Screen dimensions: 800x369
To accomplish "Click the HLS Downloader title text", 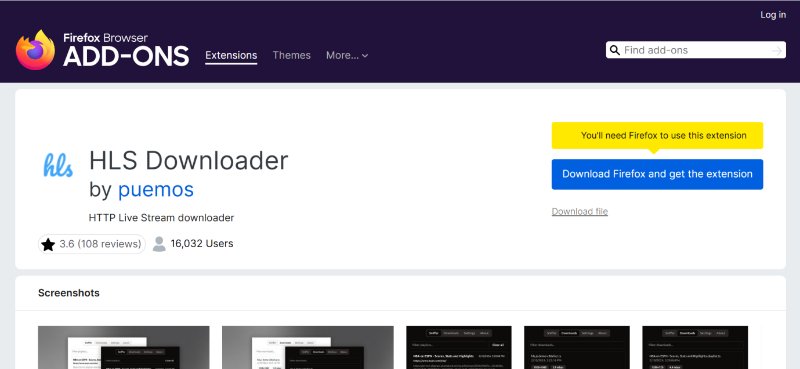I will pos(189,160).
